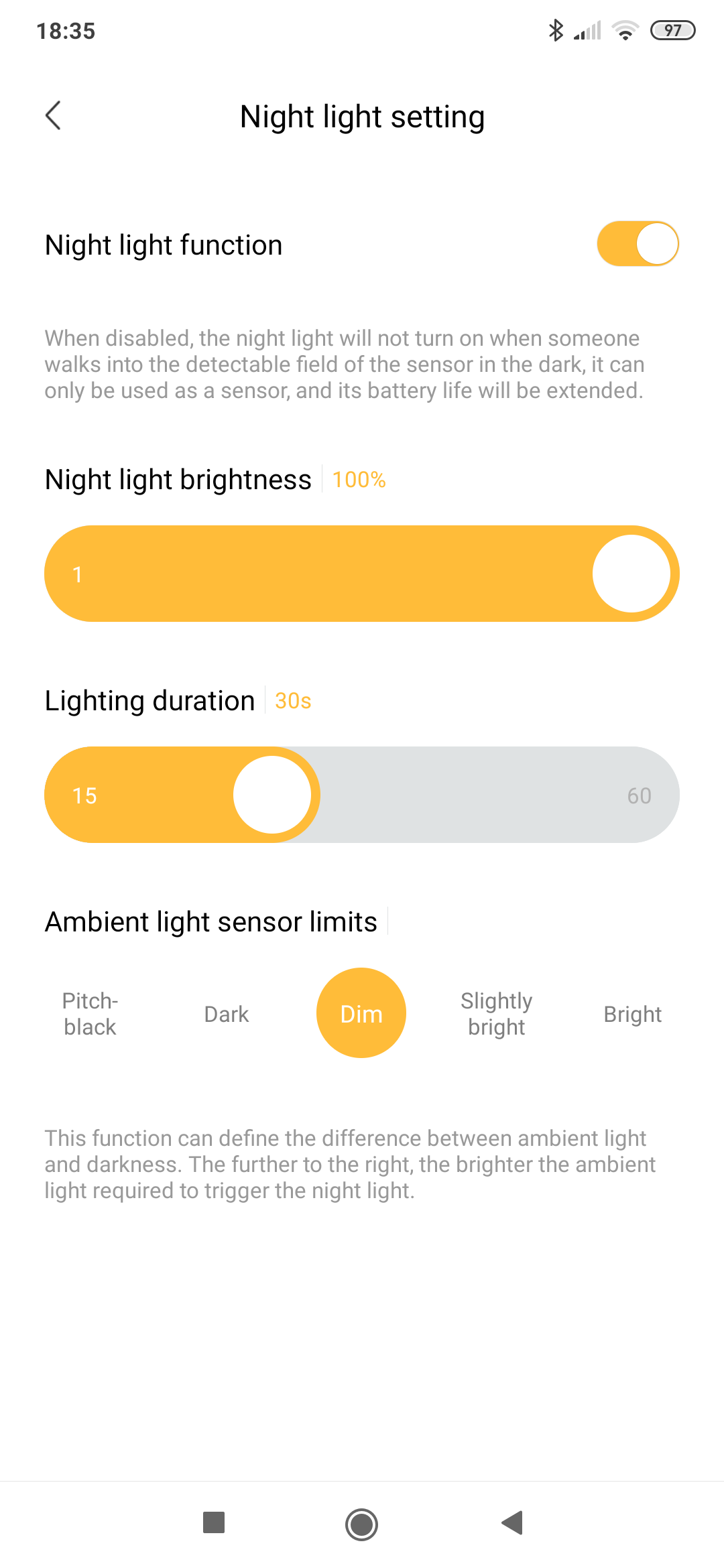Select Dim ambient light limit
724x1568 pixels.
(361, 1013)
